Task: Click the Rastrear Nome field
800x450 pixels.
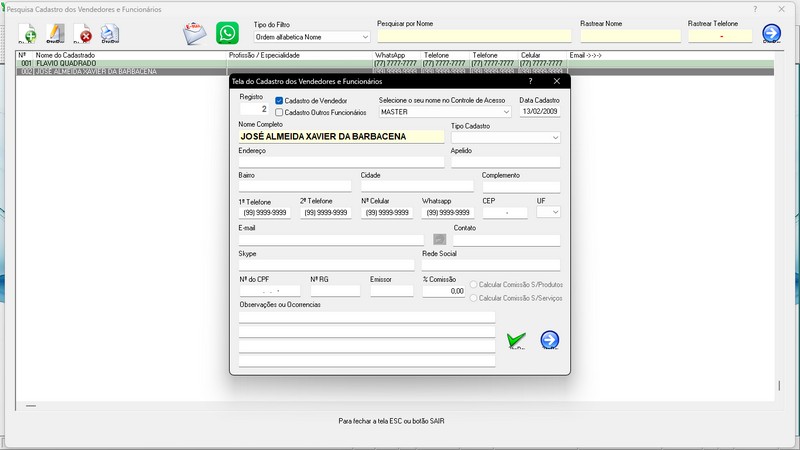Action: tap(631, 36)
